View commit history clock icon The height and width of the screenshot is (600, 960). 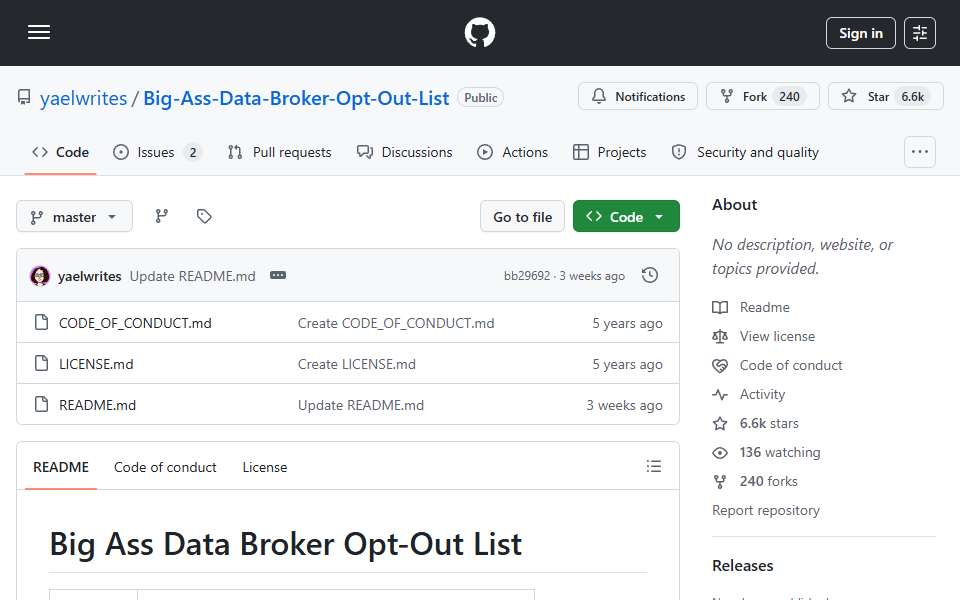coord(650,276)
